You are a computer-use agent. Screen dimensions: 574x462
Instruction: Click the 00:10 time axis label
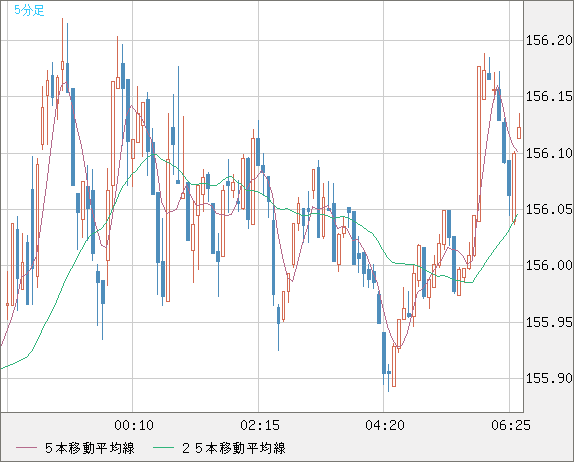click(134, 425)
